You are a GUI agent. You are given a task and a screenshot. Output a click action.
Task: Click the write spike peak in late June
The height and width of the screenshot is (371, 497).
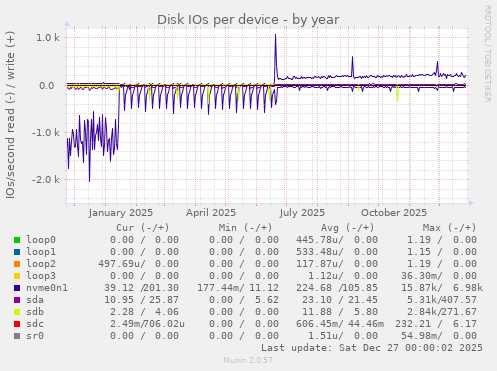275,35
